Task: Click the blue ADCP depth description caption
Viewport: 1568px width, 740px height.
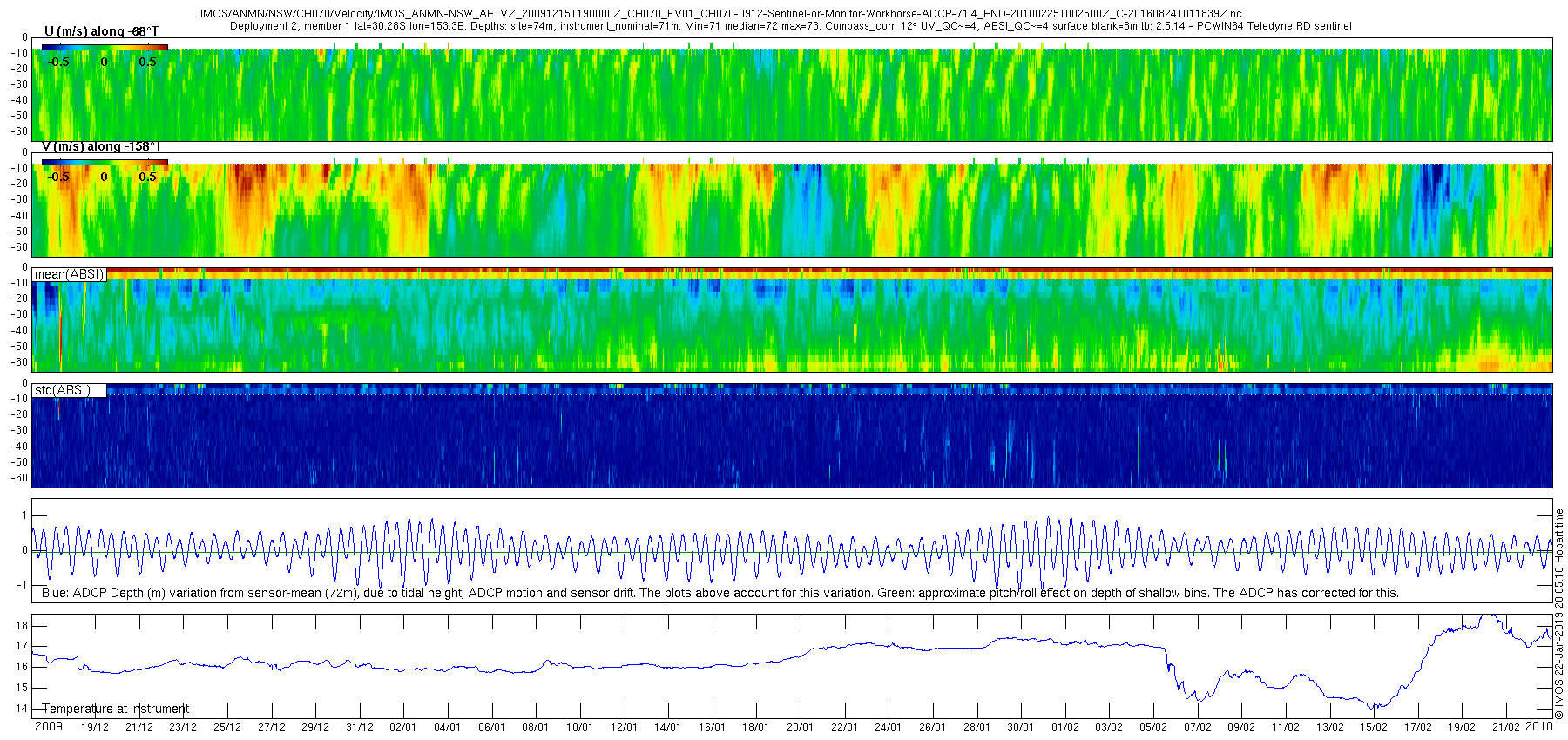Action: [720, 593]
